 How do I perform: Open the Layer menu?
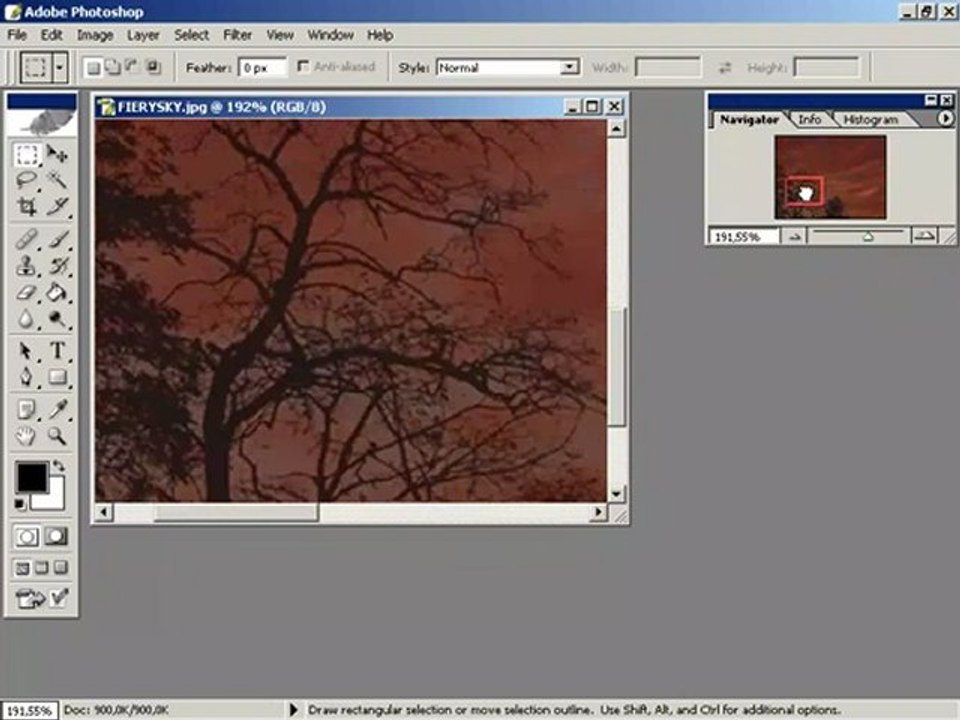(143, 35)
